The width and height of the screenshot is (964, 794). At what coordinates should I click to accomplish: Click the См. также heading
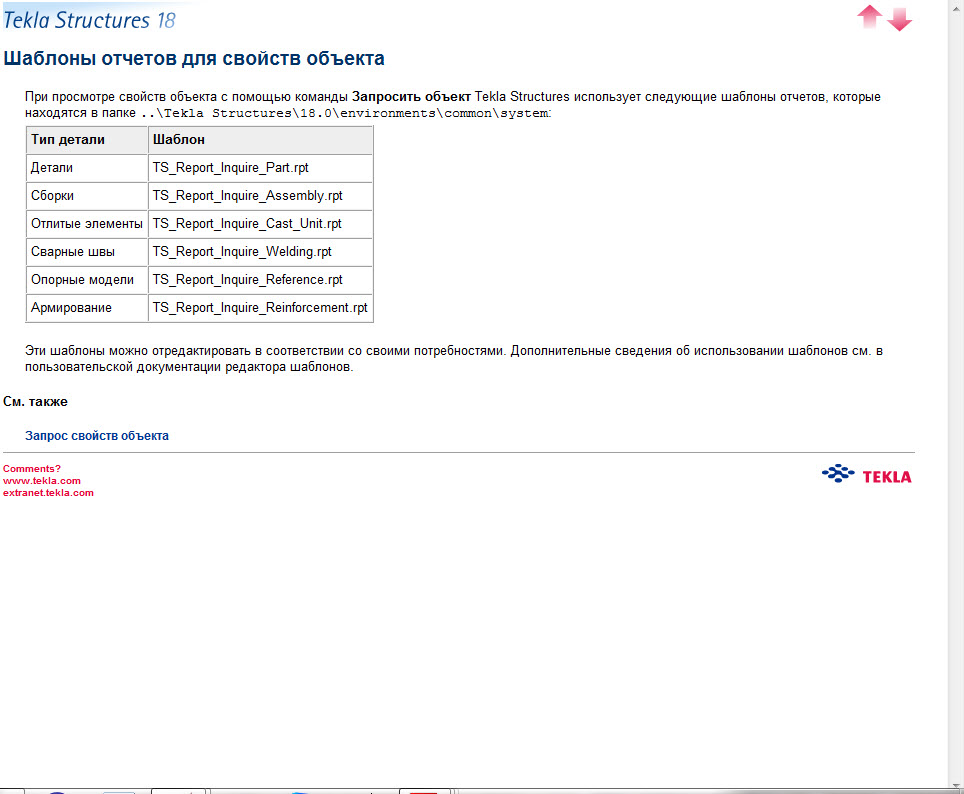35,402
